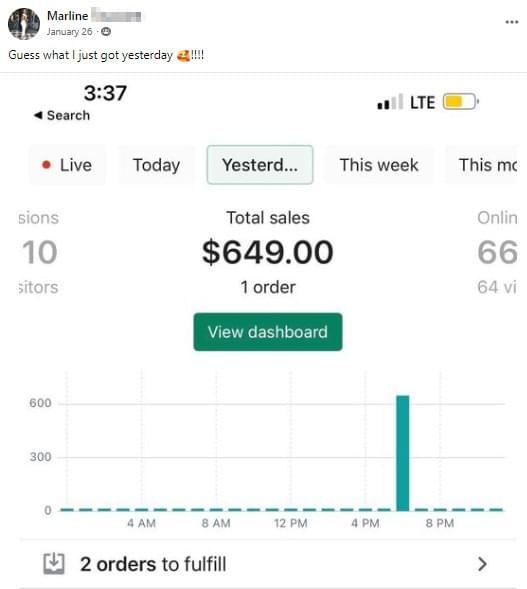Open the post options three-dot menu
This screenshot has height=589, width=527.
(x=512, y=22)
